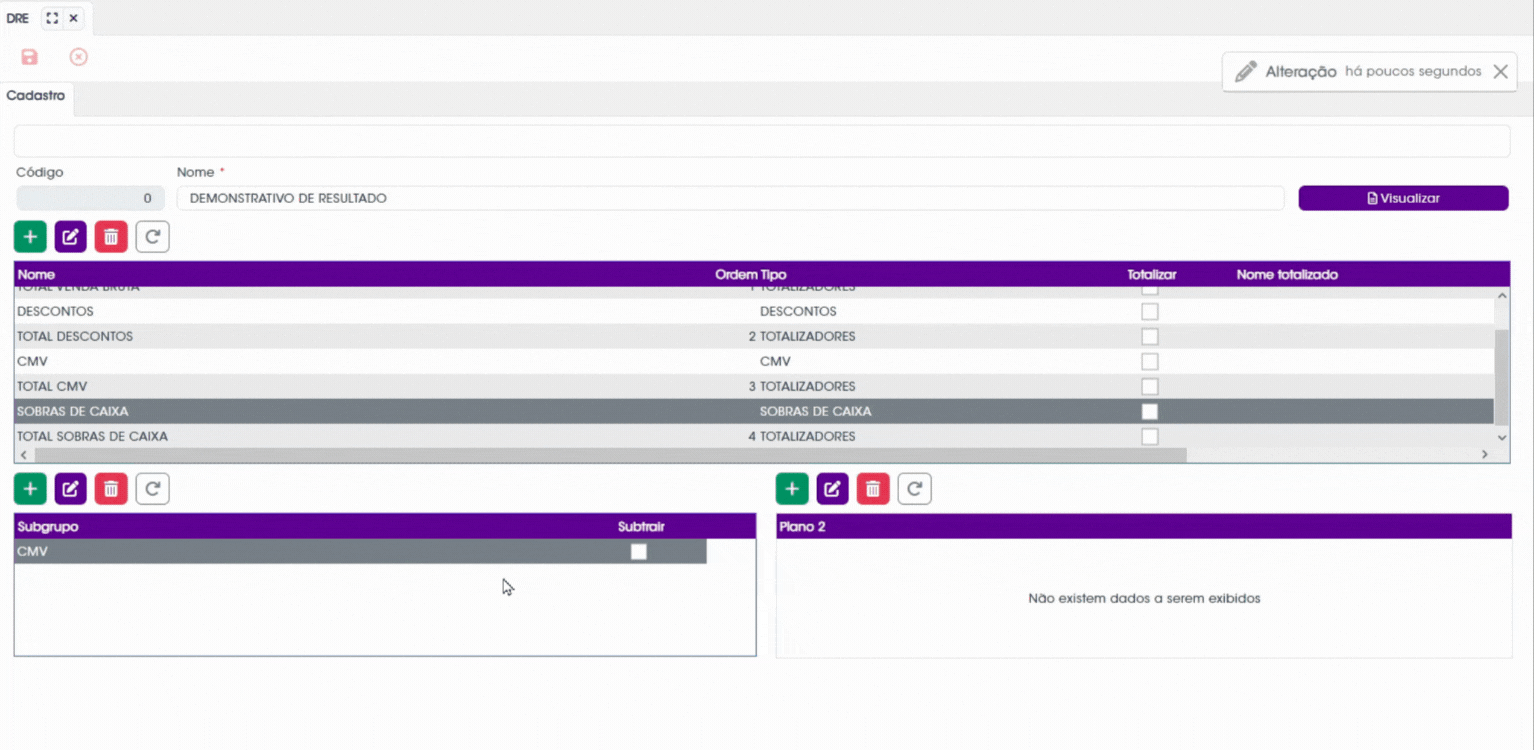
Task: Toggle Totalizar checkbox for TOTAL CMV row
Action: click(1150, 386)
